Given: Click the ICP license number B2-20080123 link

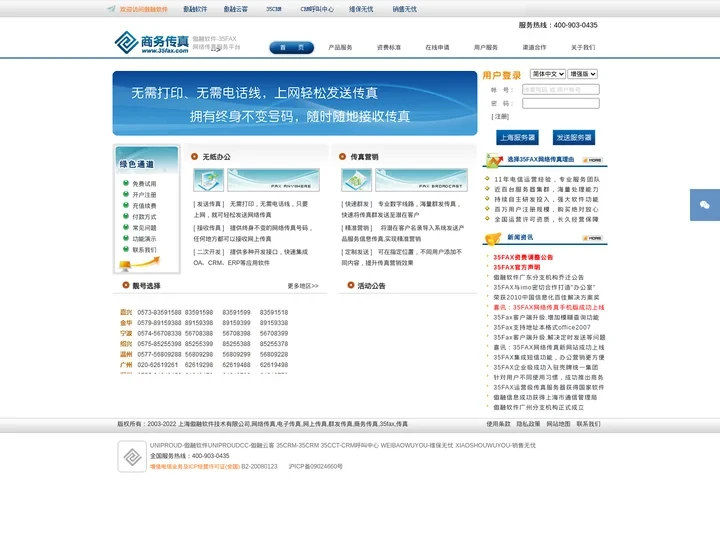Looking at the screenshot, I should [x=259, y=467].
